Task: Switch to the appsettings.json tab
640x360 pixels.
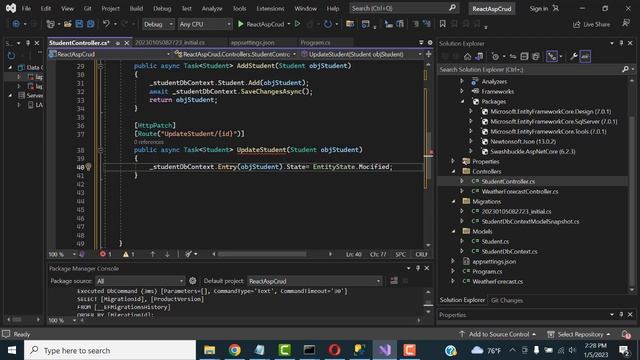Action: [253, 42]
